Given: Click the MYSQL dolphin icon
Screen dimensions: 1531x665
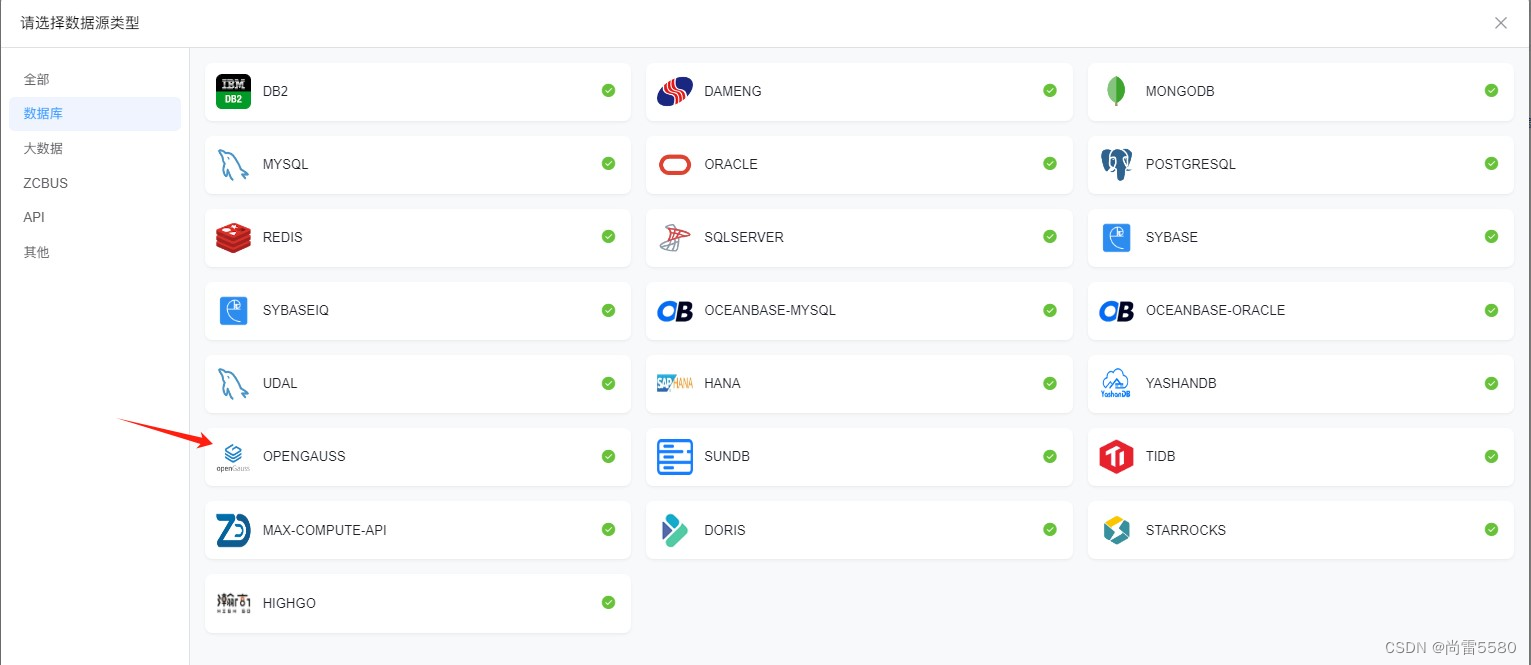Looking at the screenshot, I should [x=233, y=164].
